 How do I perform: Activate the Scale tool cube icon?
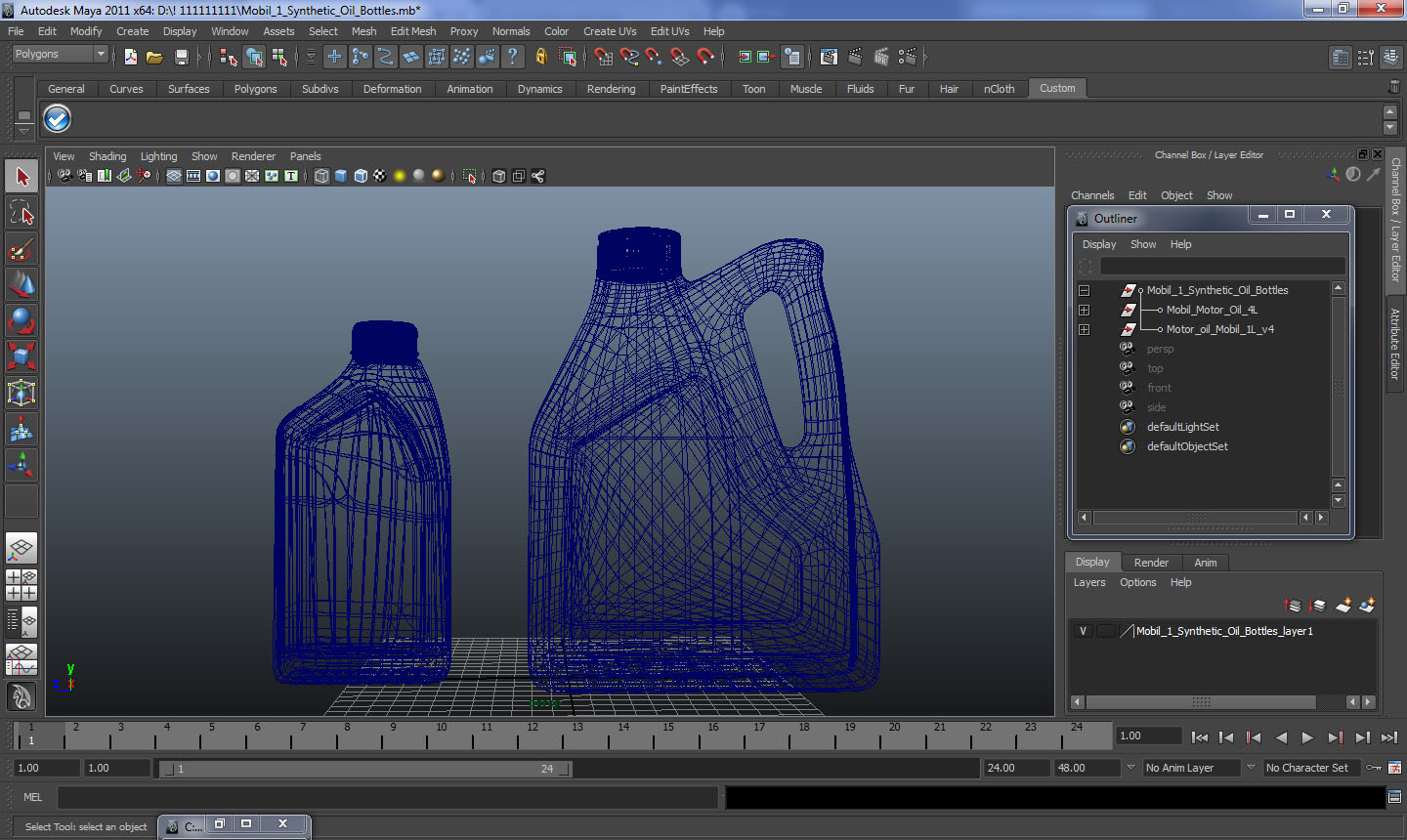tap(21, 357)
